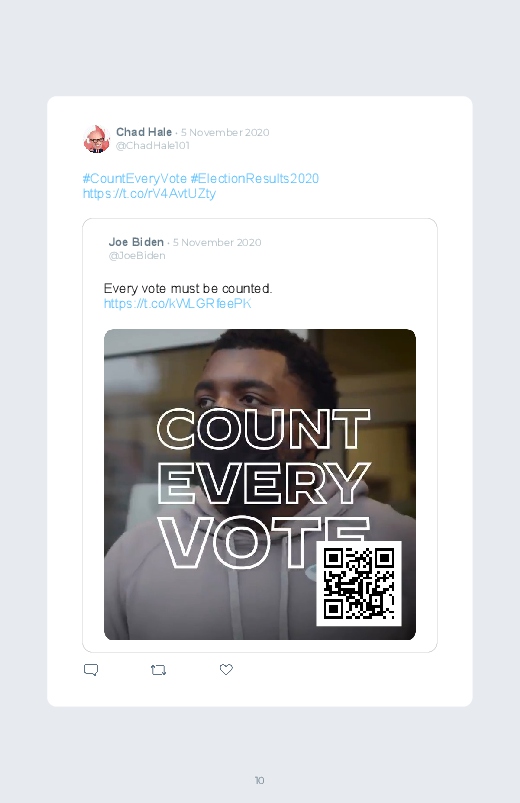Open the #ElectionResults2020 hashtag
Viewport: 520px width, 803px height.
click(255, 178)
